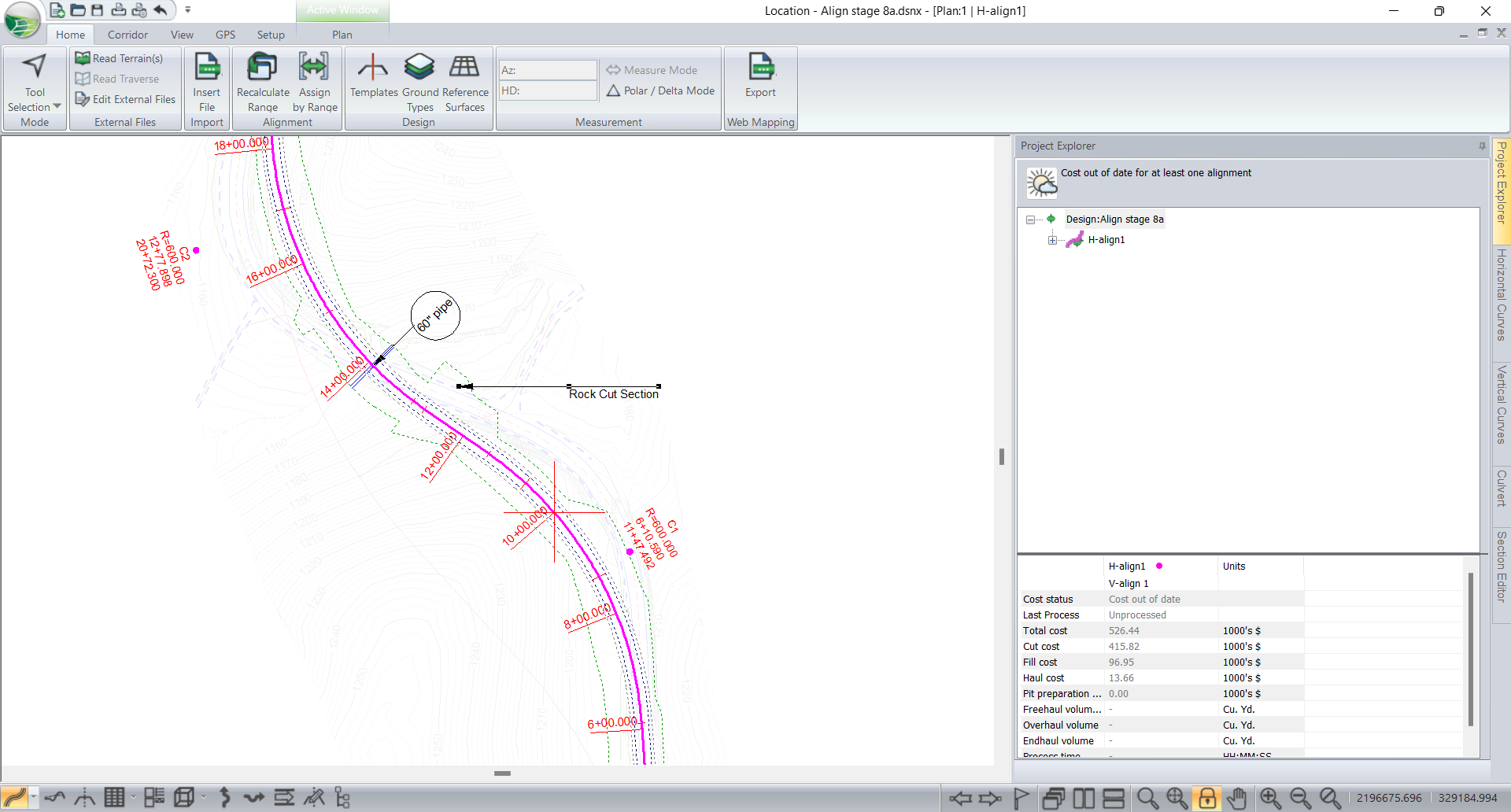Pin the Project Explorer panel
Viewport: 1511px width, 812px height.
click(x=1482, y=146)
